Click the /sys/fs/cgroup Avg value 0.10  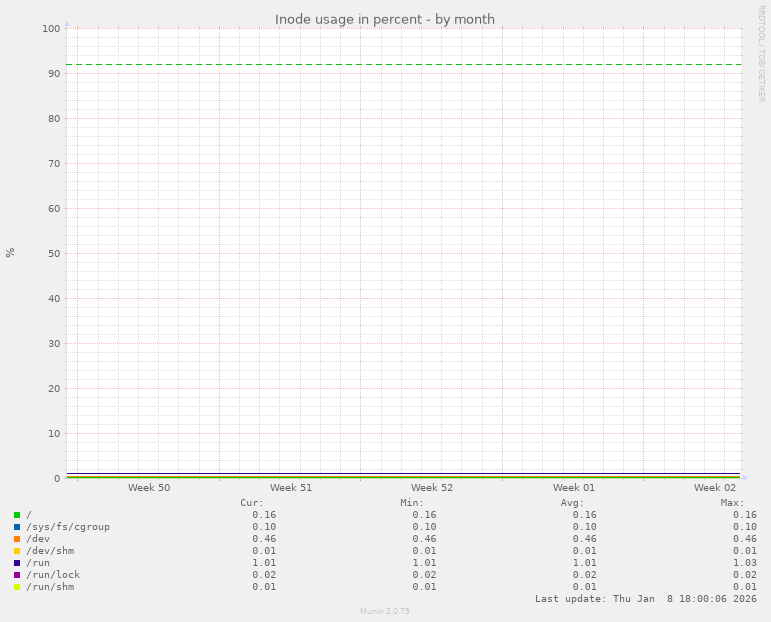click(585, 527)
